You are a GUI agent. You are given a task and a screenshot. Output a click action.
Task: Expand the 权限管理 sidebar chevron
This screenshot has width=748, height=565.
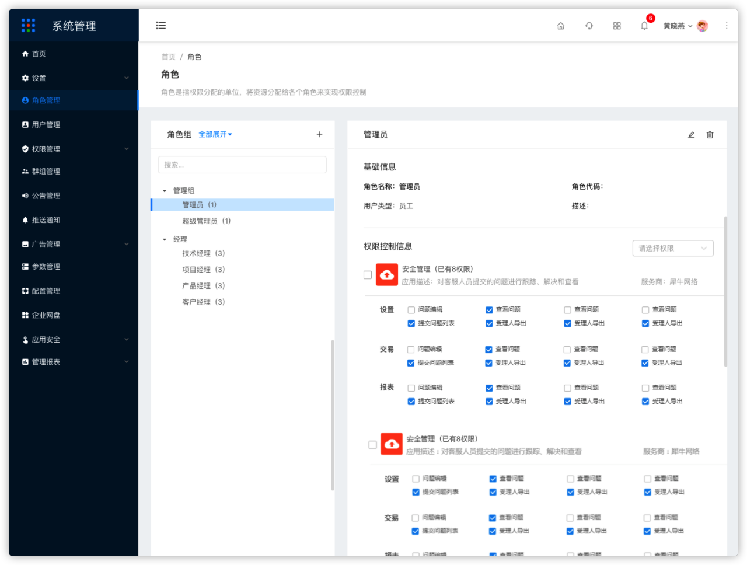point(126,149)
